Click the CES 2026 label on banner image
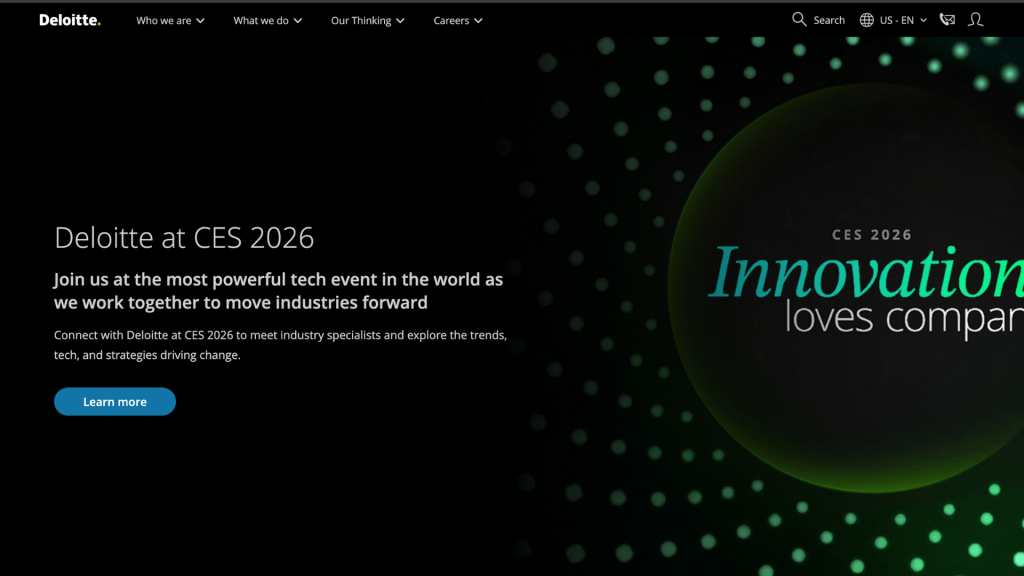Viewport: 1024px width, 576px height. tap(871, 234)
